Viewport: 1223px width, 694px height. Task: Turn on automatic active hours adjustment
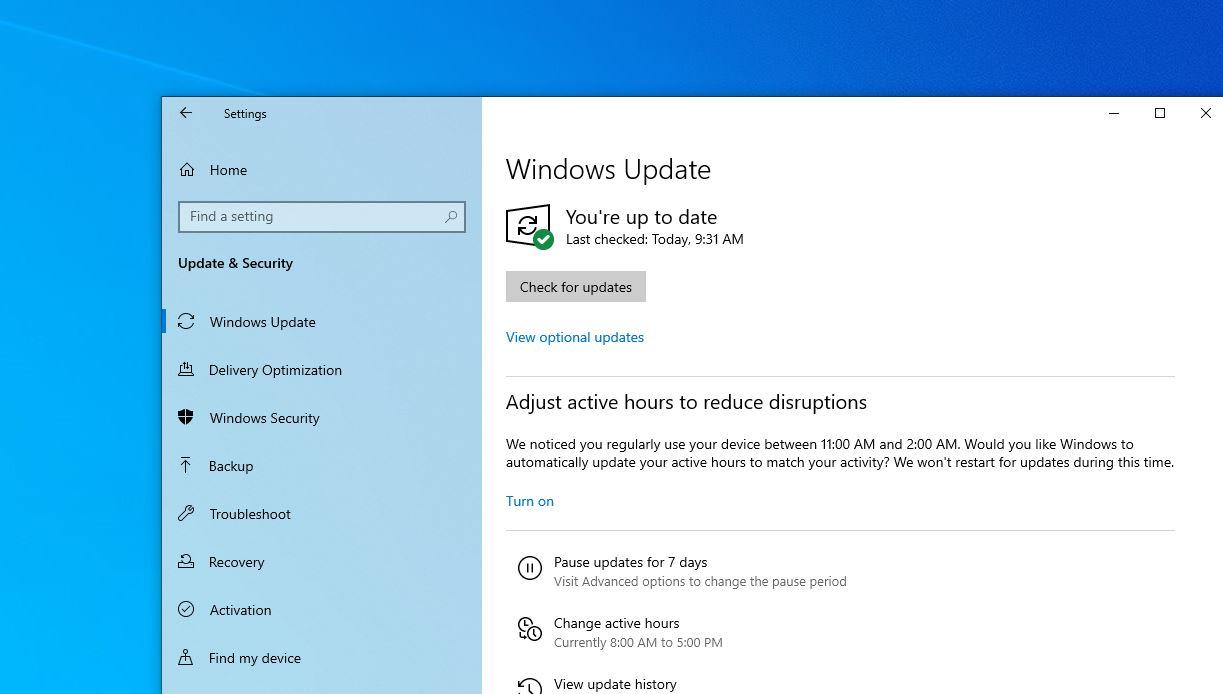coord(529,501)
